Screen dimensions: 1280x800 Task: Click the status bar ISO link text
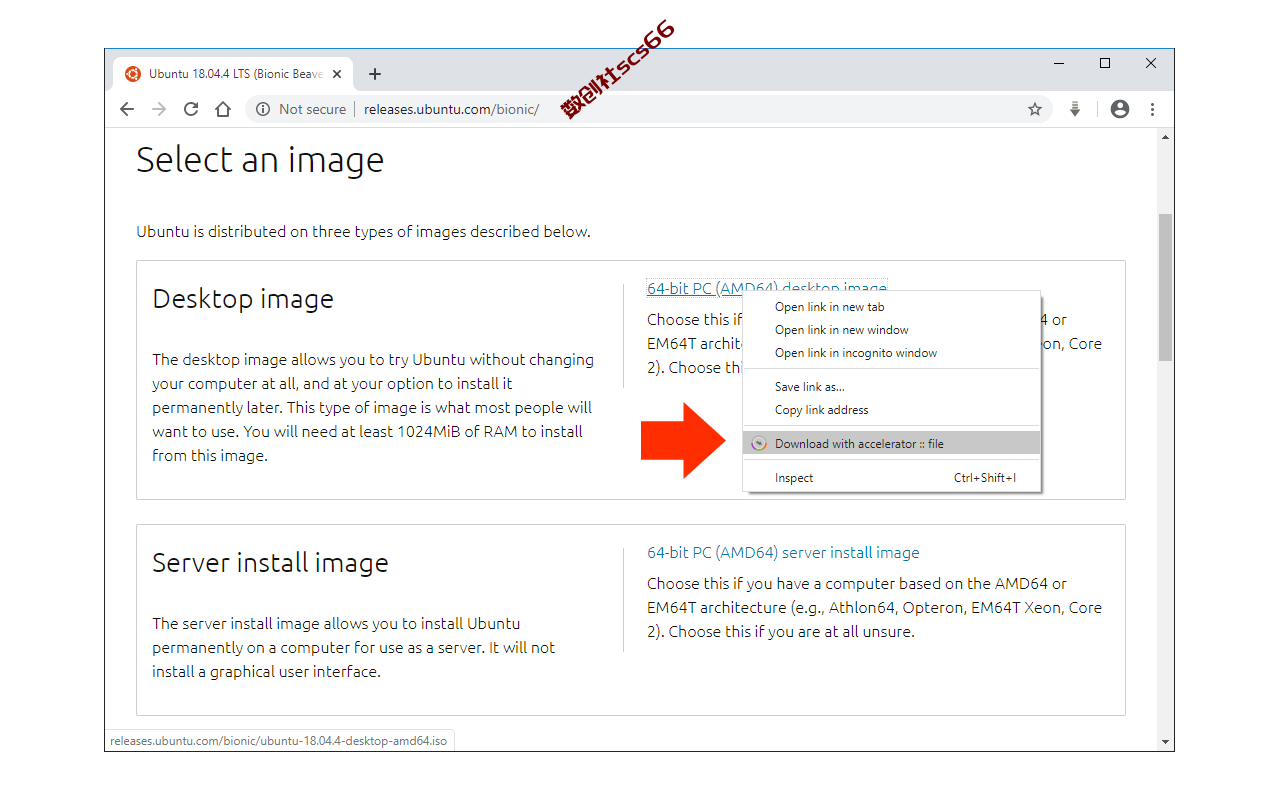pos(279,741)
